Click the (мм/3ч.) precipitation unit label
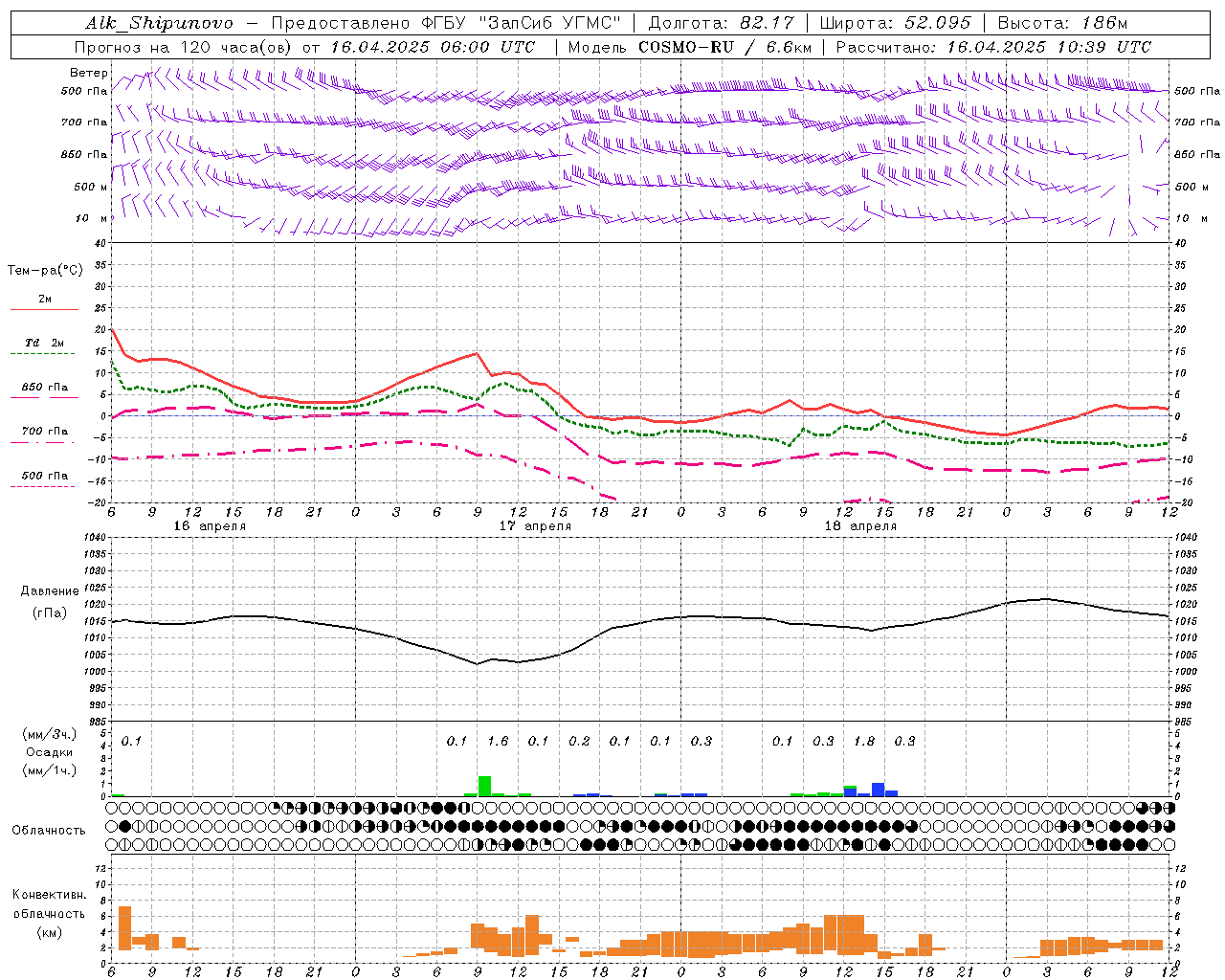The width and height of the screenshot is (1225, 980). click(x=50, y=734)
